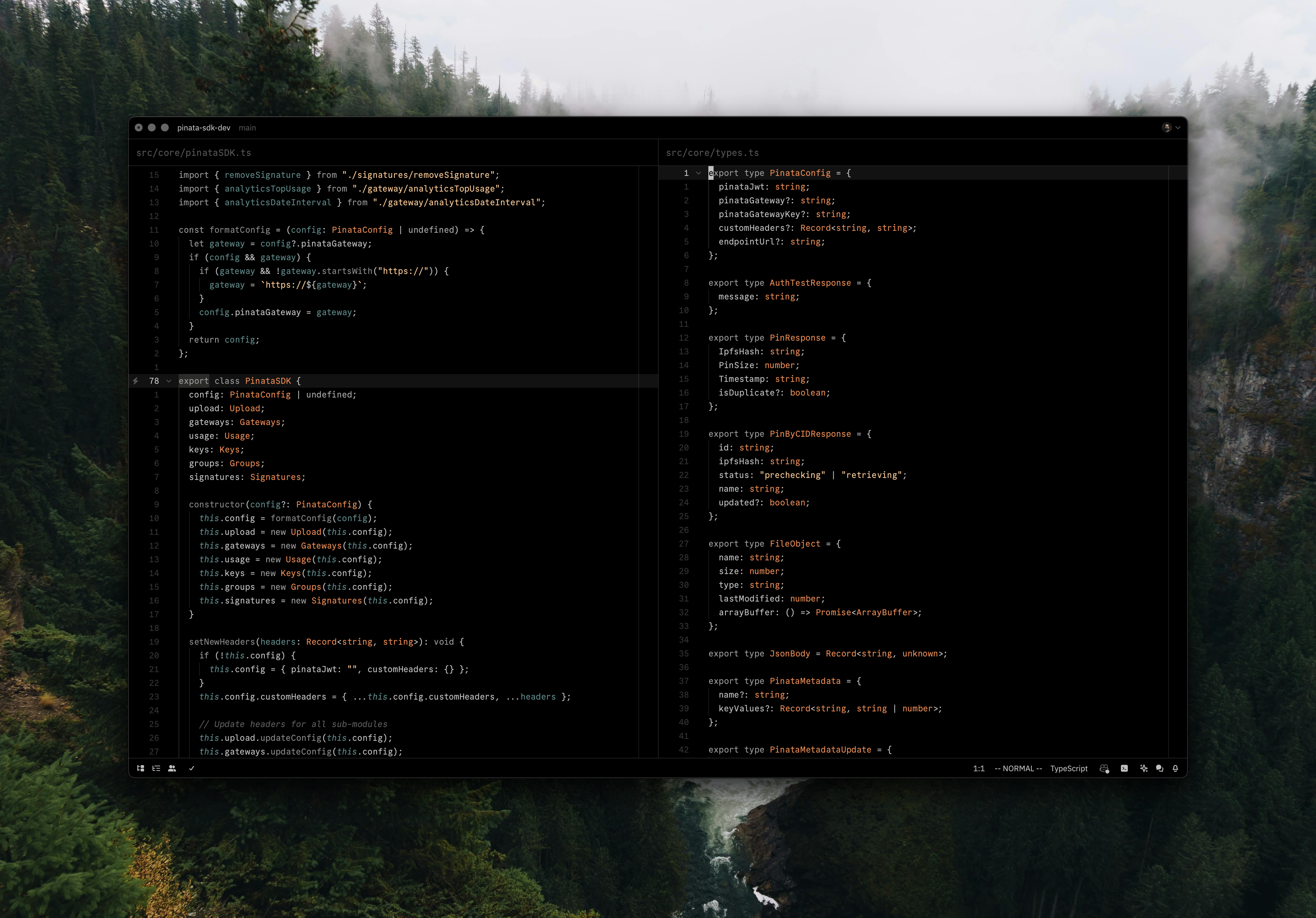The image size is (1316, 918).
Task: Fold the PinataSDK class chevron
Action: 168,381
